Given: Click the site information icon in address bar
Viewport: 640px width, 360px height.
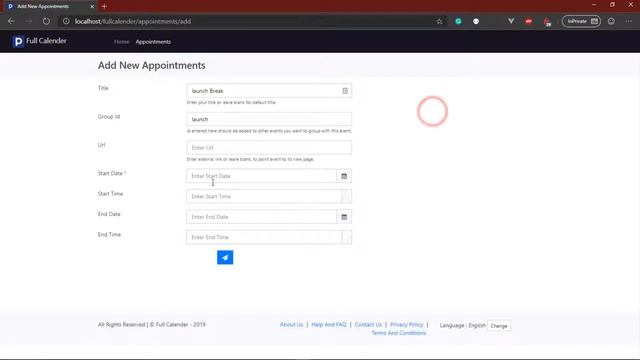Looking at the screenshot, I should click(x=66, y=21).
